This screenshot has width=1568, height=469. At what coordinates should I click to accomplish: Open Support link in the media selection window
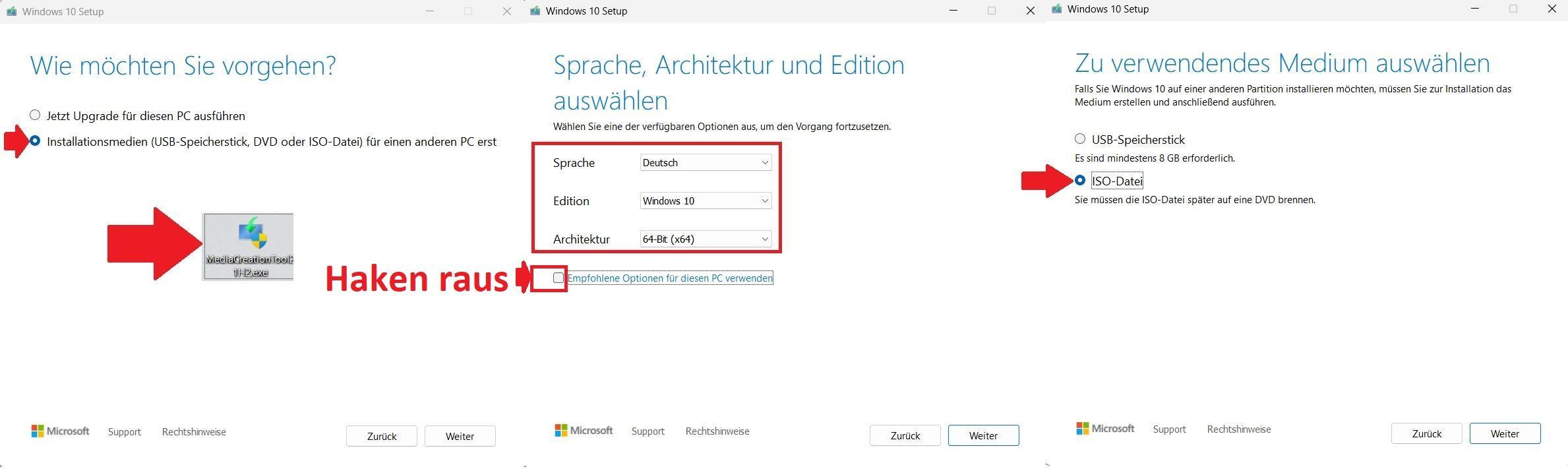click(x=1170, y=429)
